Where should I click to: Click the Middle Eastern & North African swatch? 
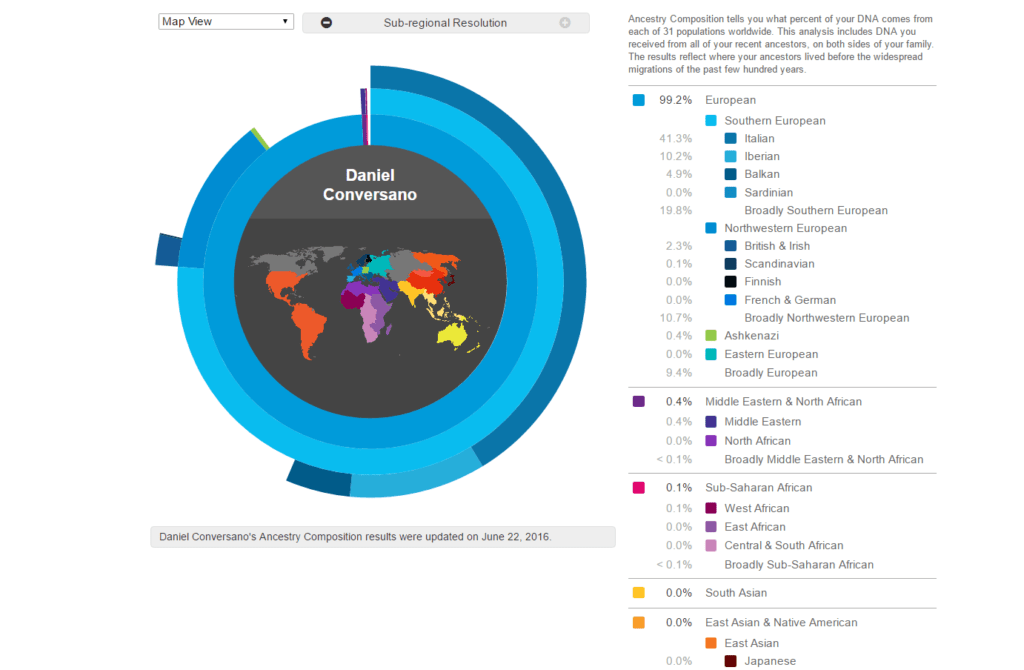(639, 402)
